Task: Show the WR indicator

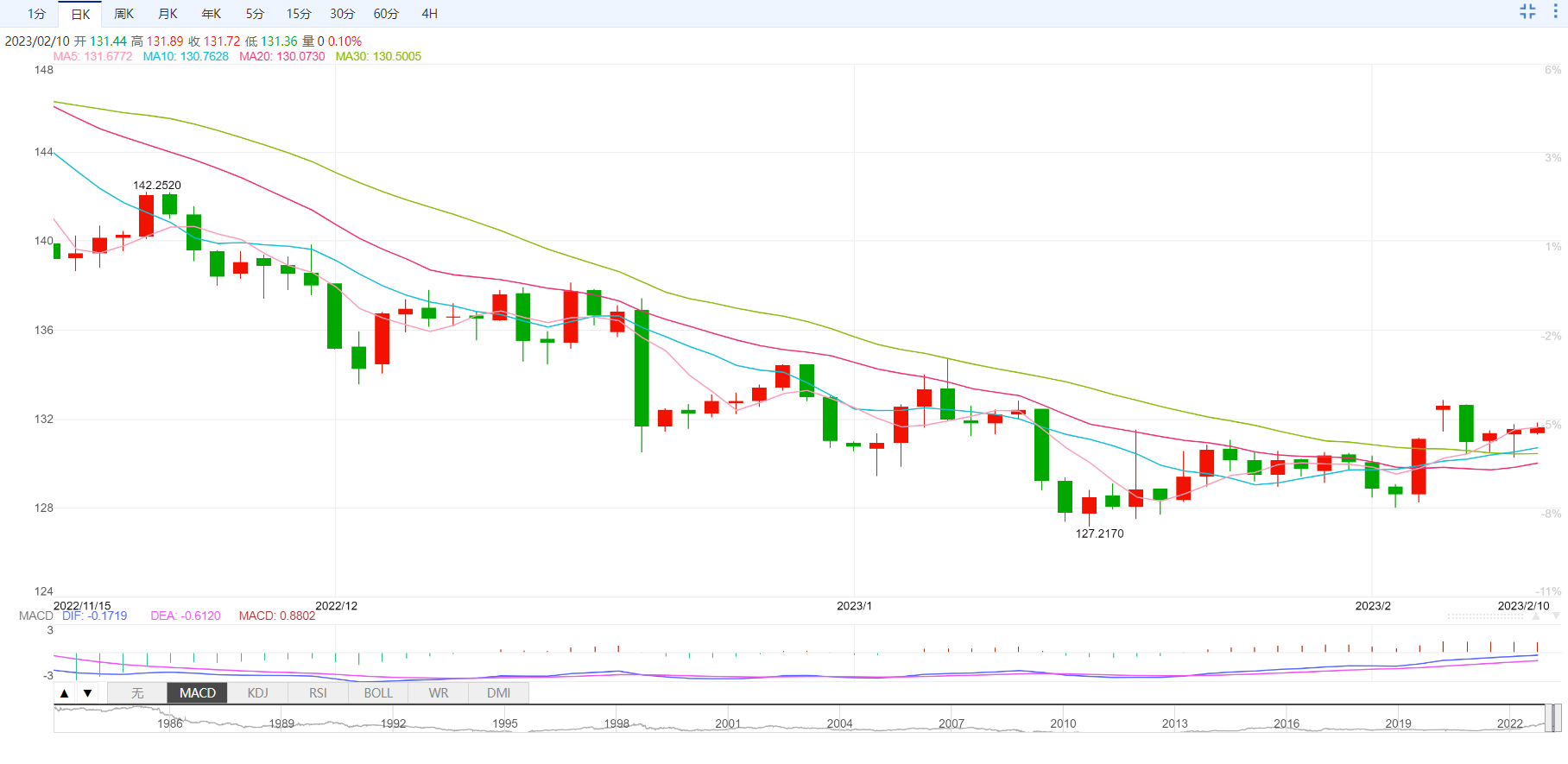Action: (439, 693)
